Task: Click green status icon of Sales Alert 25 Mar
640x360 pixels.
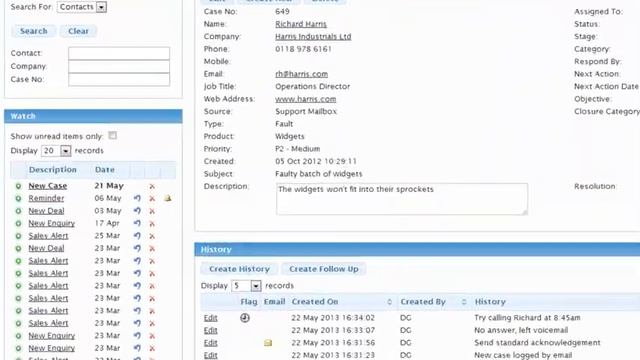Action: pyautogui.click(x=18, y=236)
